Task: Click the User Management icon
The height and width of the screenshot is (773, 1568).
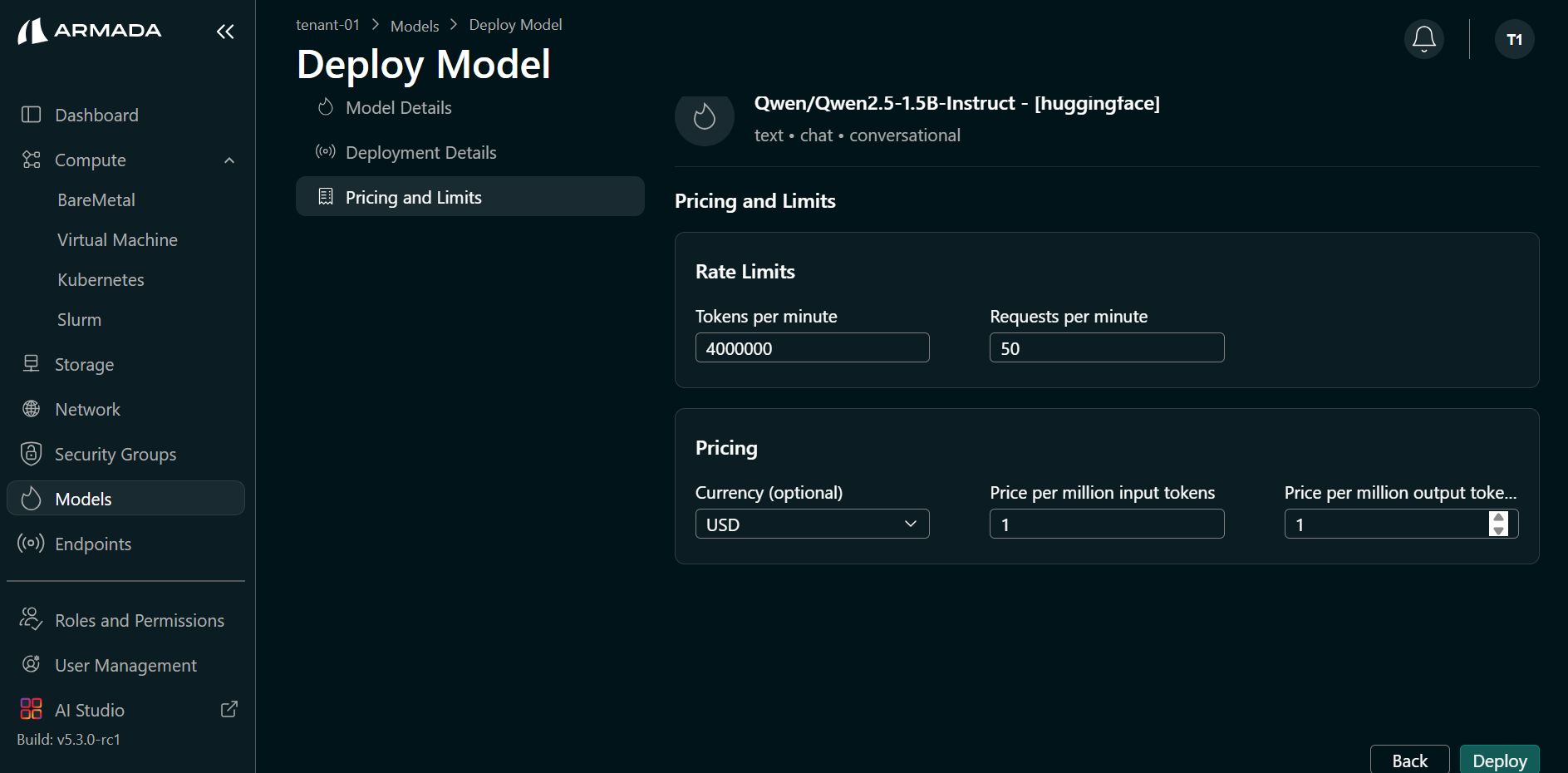Action: (31, 664)
